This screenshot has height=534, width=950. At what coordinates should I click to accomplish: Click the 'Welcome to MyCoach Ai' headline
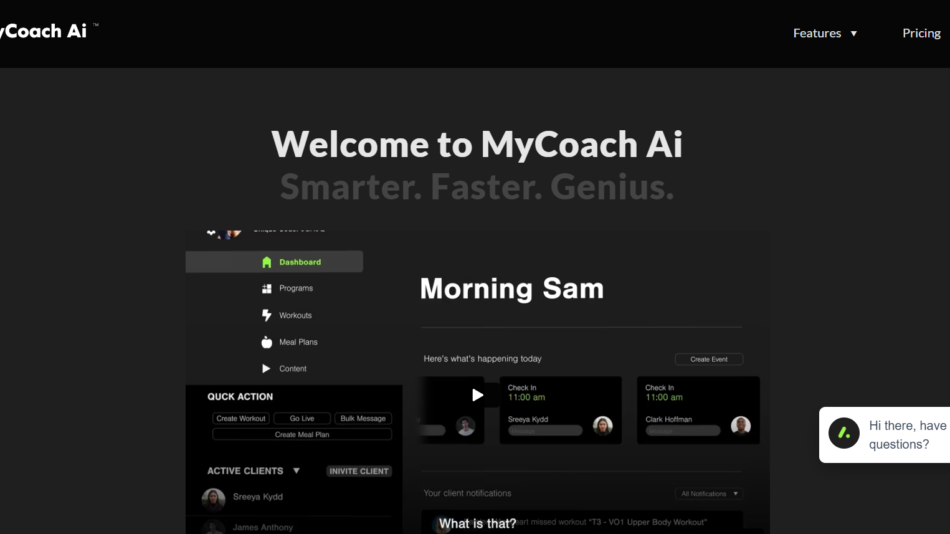[477, 144]
